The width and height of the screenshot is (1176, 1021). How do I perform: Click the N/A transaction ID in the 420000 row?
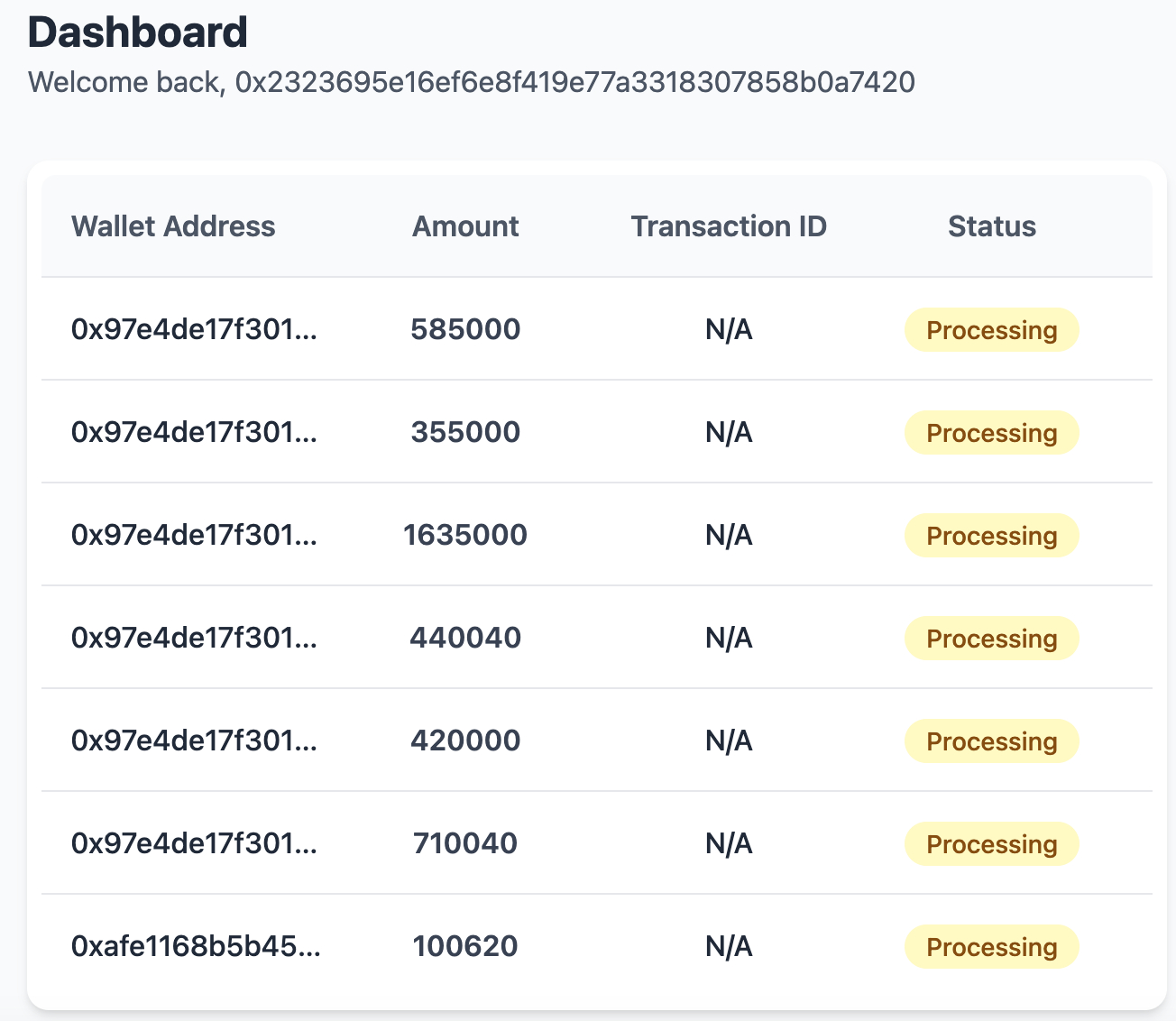729,740
